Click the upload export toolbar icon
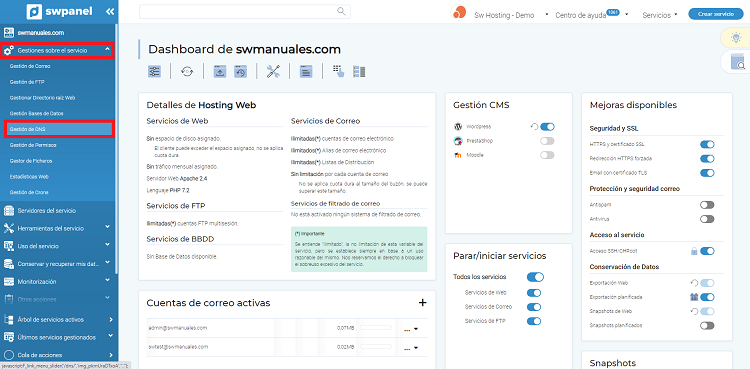Viewport: 750px width, 369px height. (220, 72)
